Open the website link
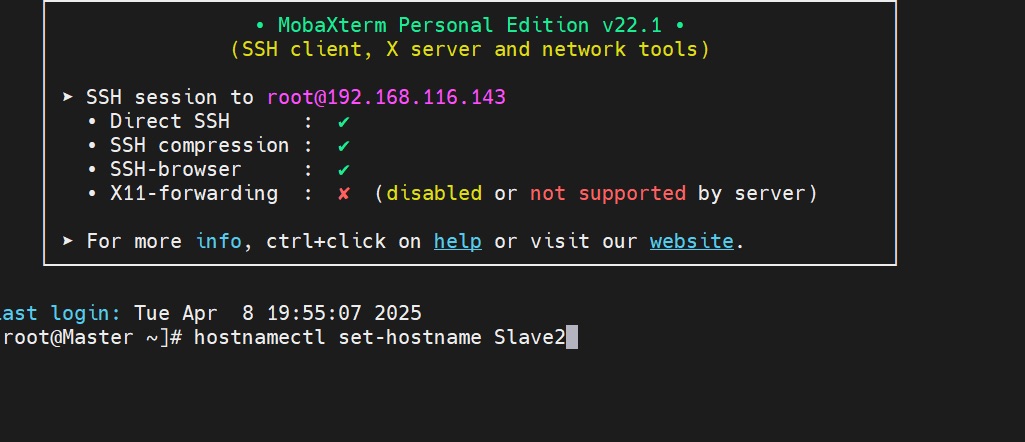 pyautogui.click(x=691, y=241)
